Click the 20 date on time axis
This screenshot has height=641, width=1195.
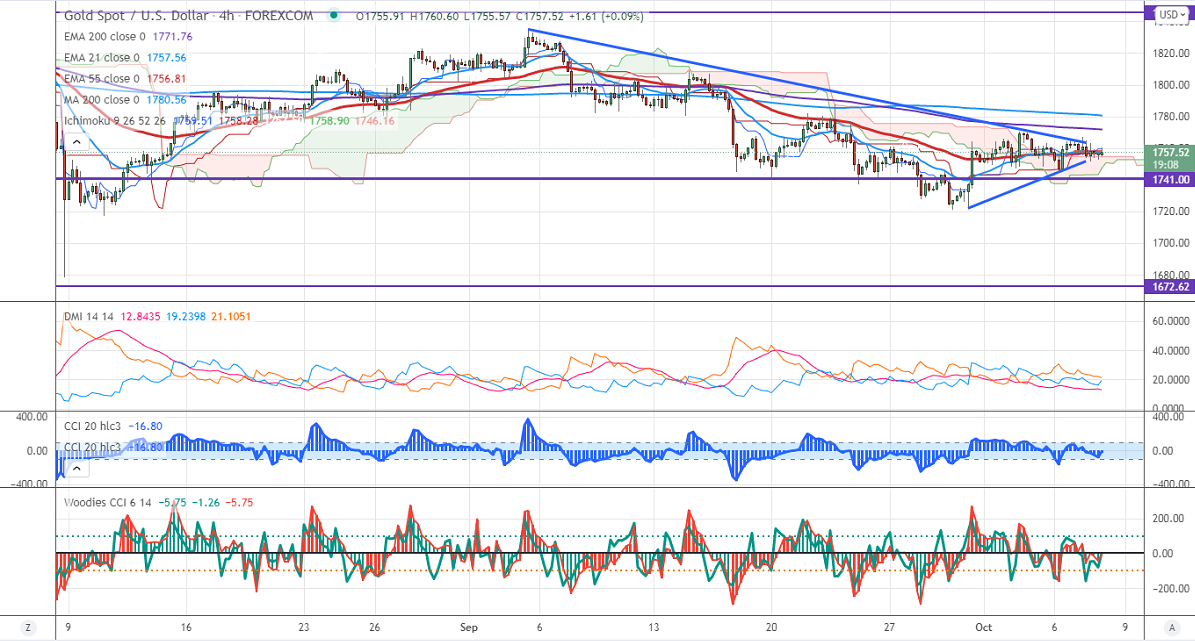click(771, 628)
